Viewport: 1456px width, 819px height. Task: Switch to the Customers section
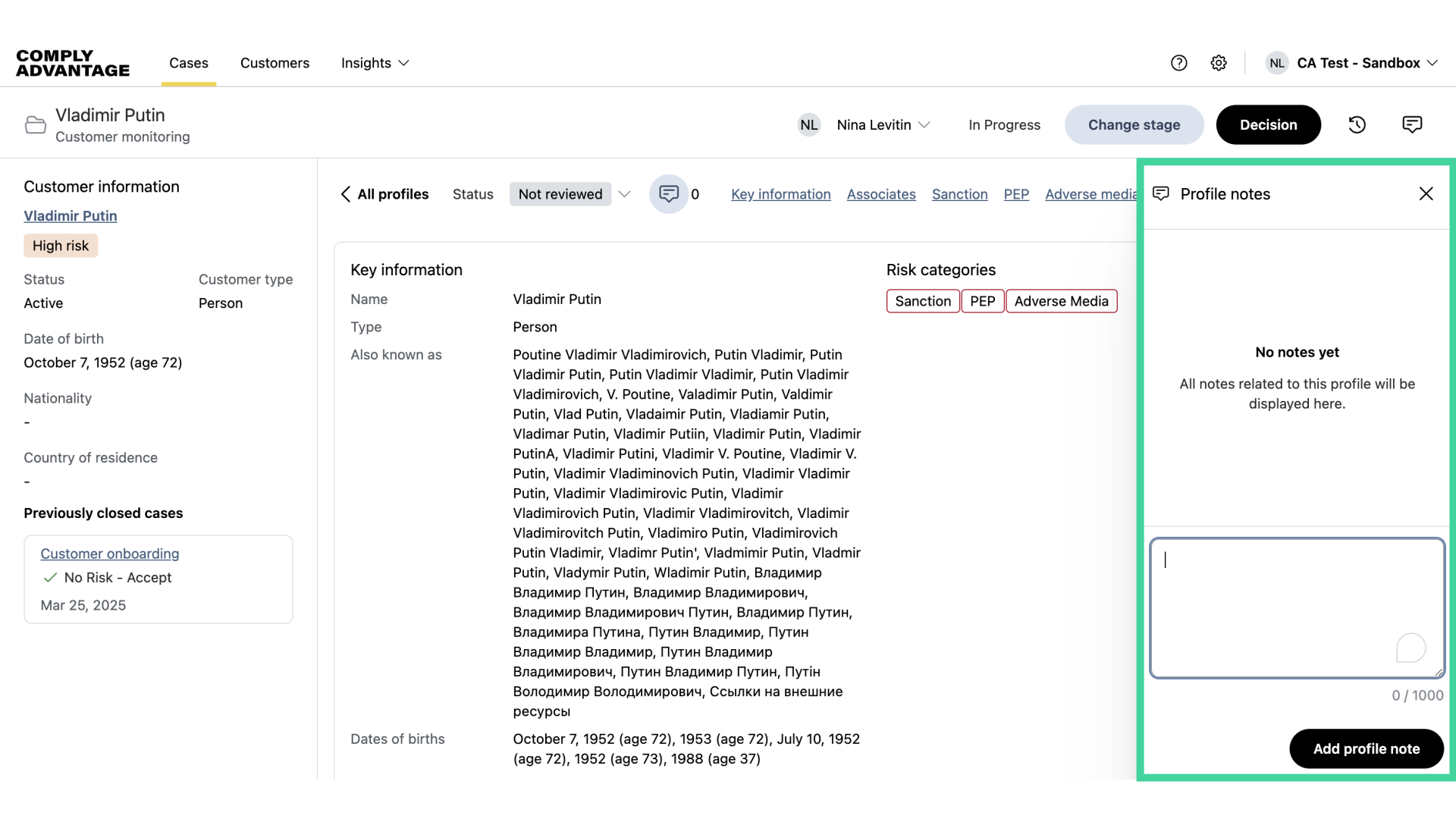(275, 63)
